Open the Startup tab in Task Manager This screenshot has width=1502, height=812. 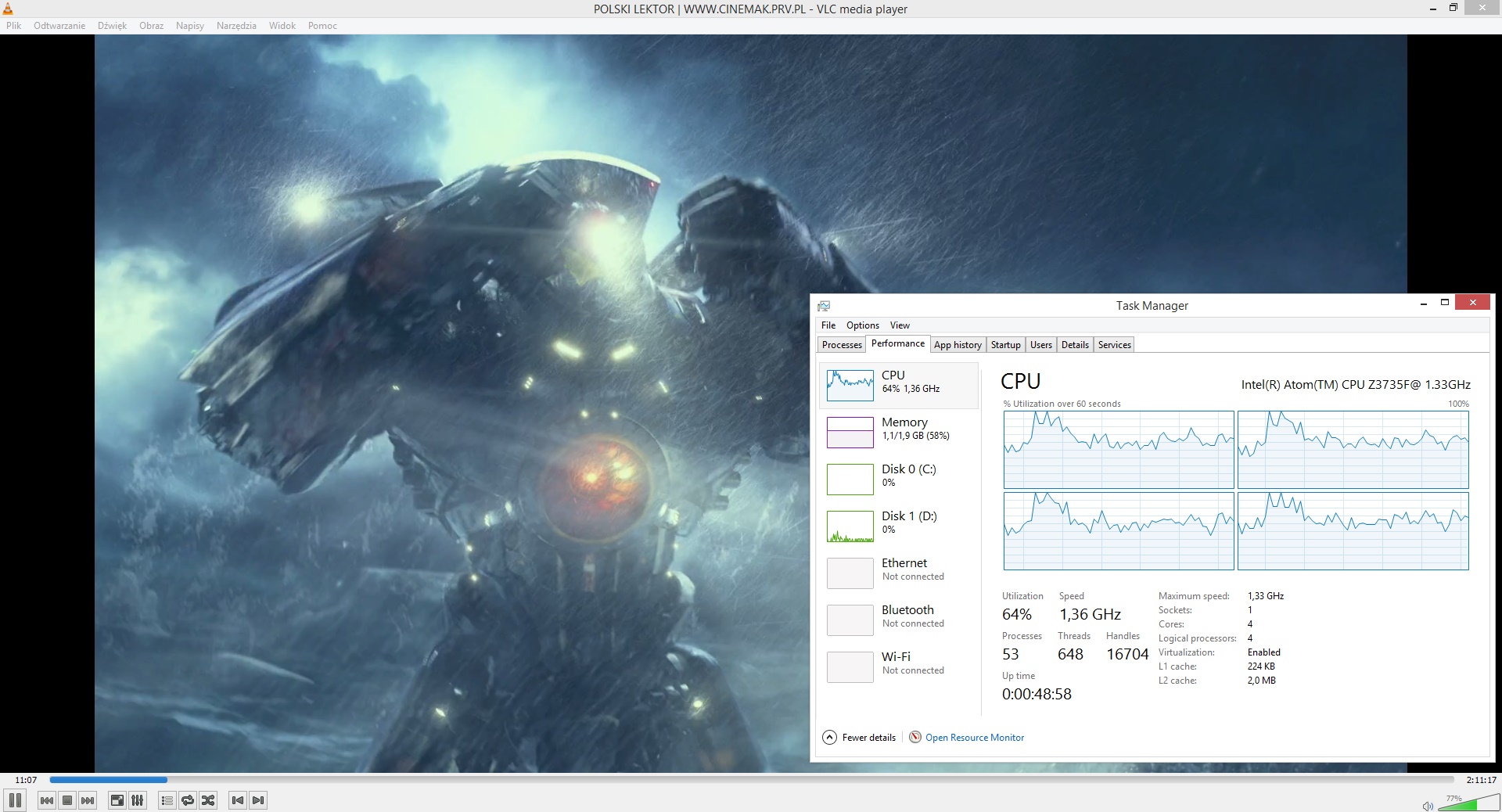[1005, 345]
